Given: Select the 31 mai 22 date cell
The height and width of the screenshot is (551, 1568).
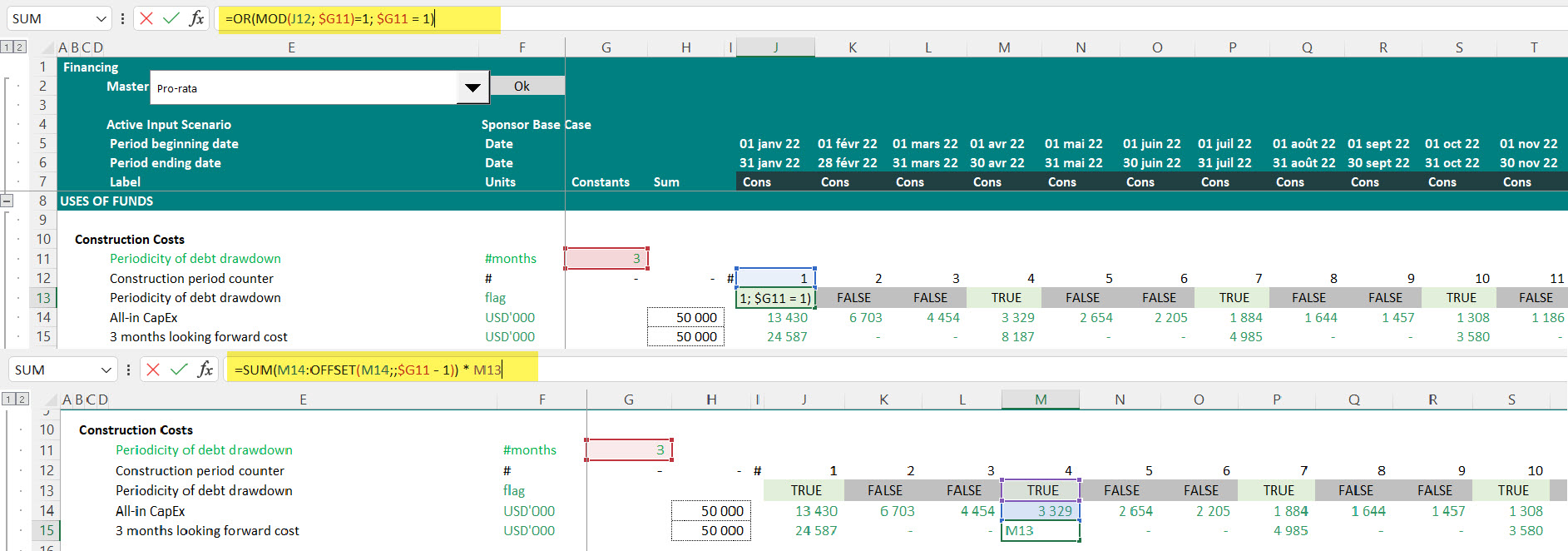Looking at the screenshot, I should point(1074,162).
